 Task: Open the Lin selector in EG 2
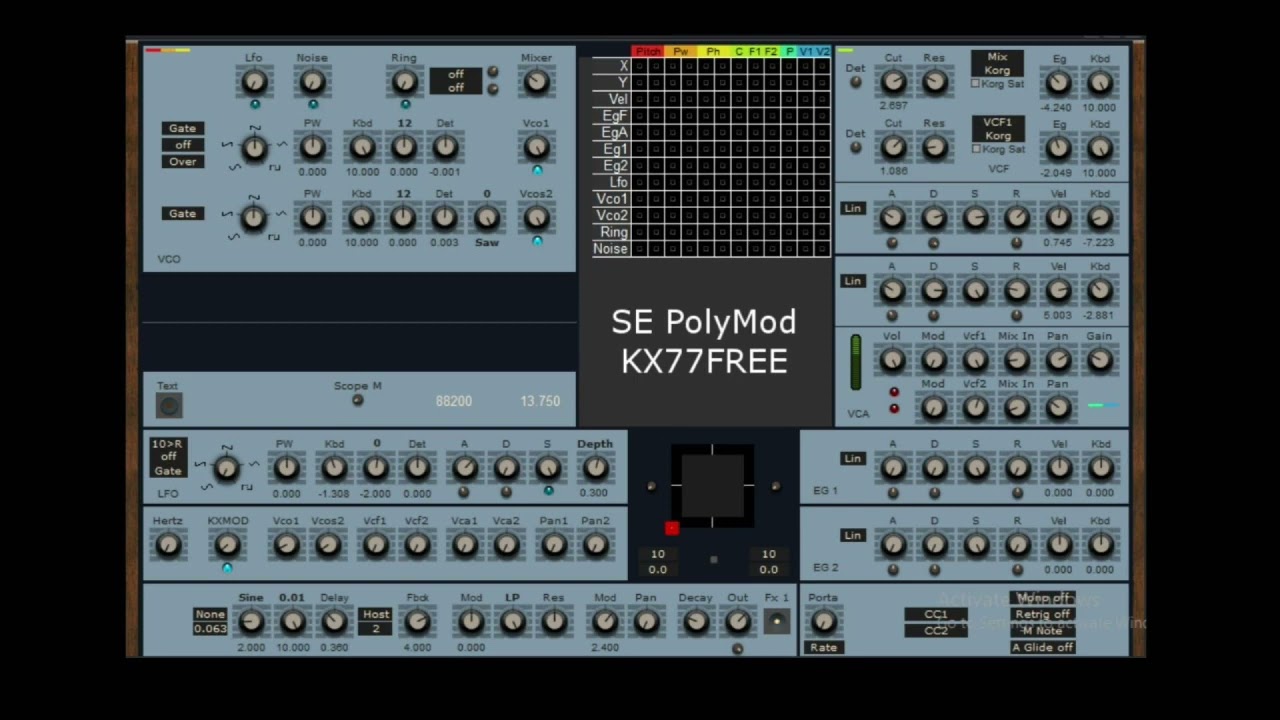852,535
